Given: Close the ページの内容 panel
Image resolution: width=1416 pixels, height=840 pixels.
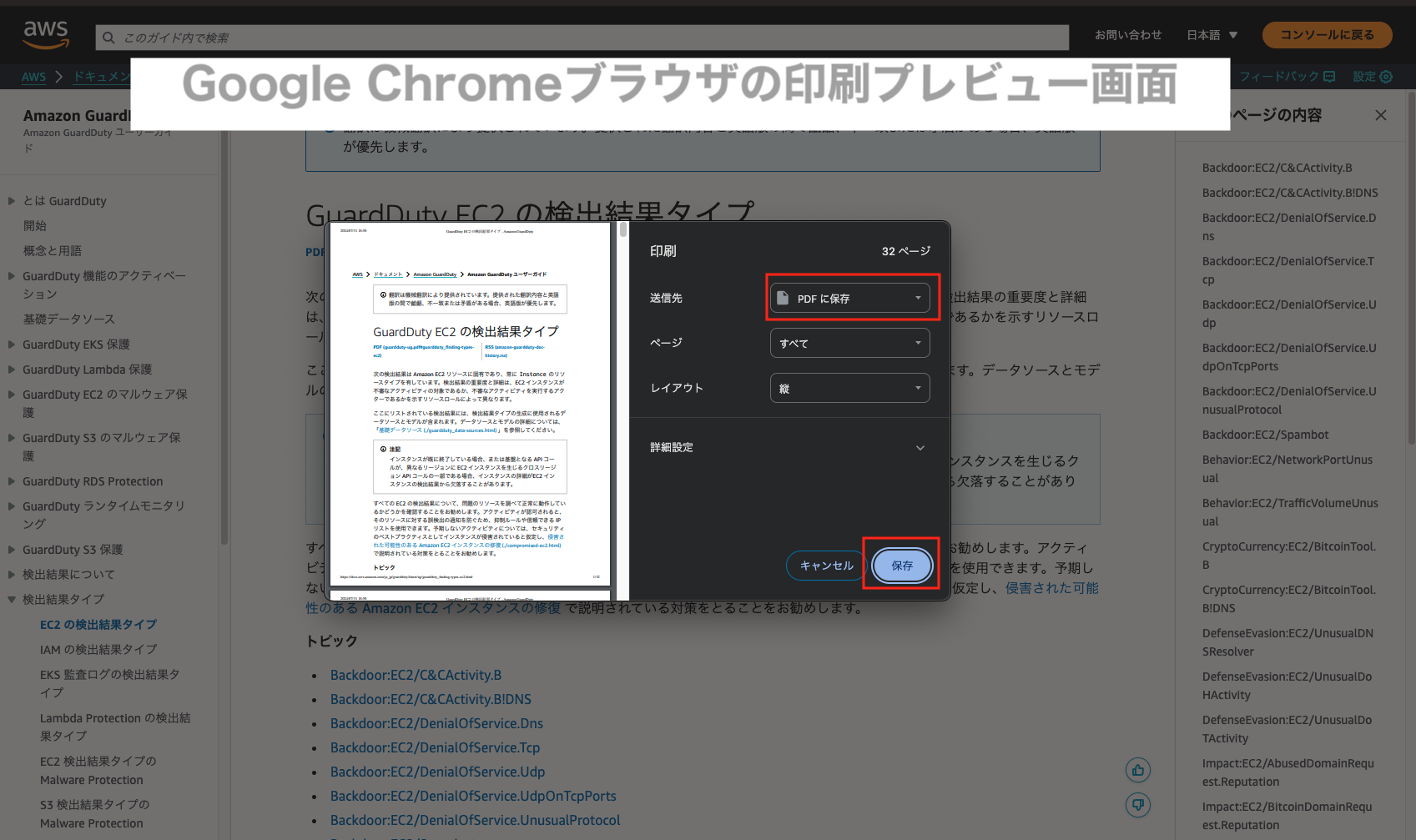Looking at the screenshot, I should [x=1381, y=115].
